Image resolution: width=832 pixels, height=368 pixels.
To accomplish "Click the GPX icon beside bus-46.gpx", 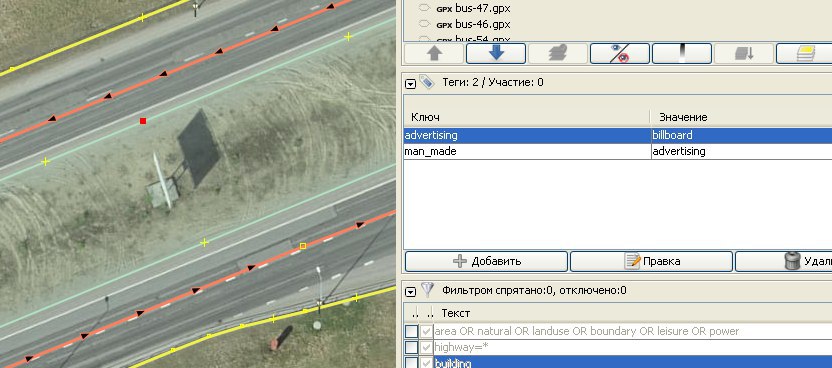I will point(444,25).
